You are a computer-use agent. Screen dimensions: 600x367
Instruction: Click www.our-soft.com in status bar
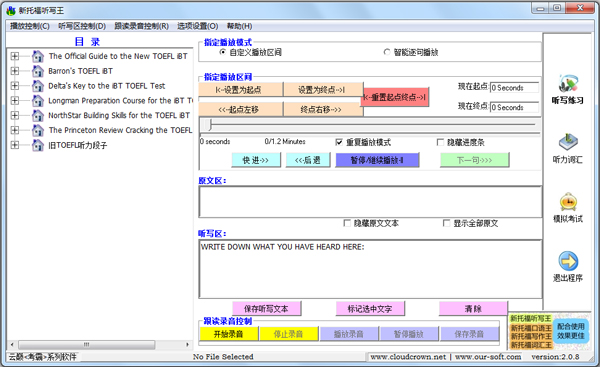488,357
